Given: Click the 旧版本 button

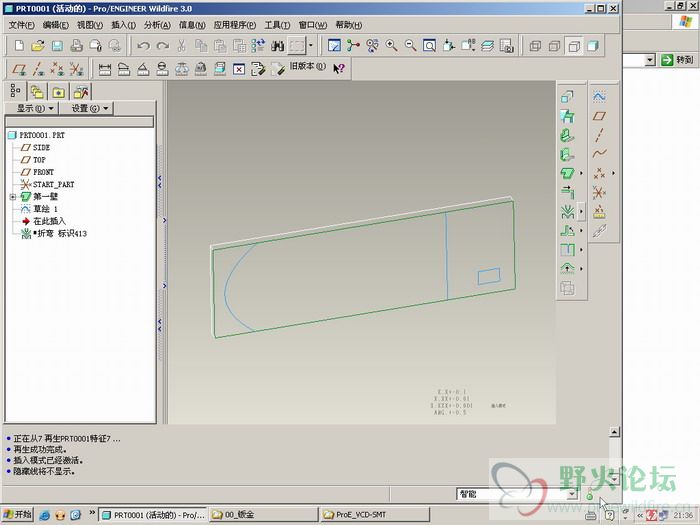Looking at the screenshot, I should (x=307, y=67).
